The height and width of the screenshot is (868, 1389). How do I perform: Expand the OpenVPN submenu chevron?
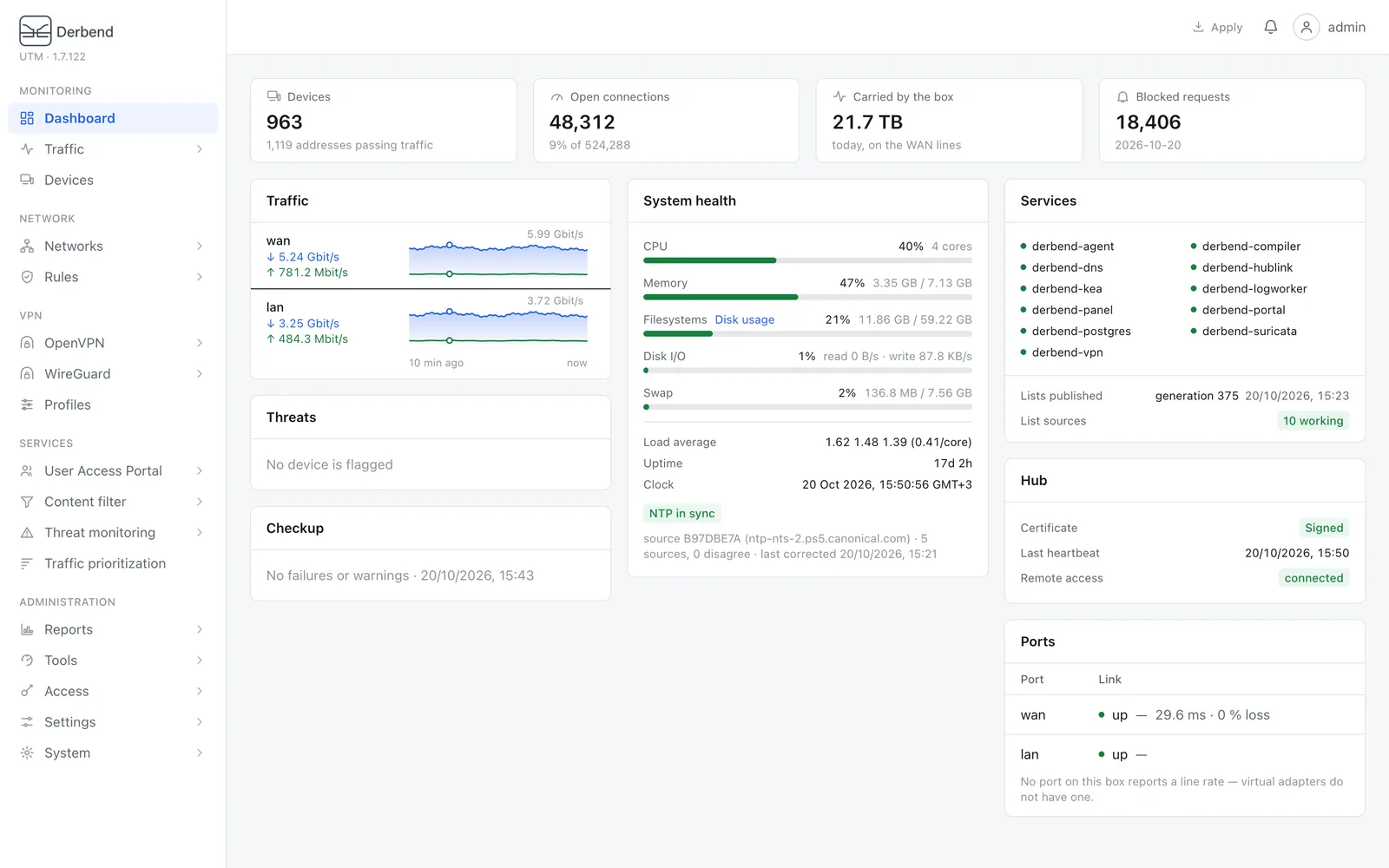tap(200, 343)
